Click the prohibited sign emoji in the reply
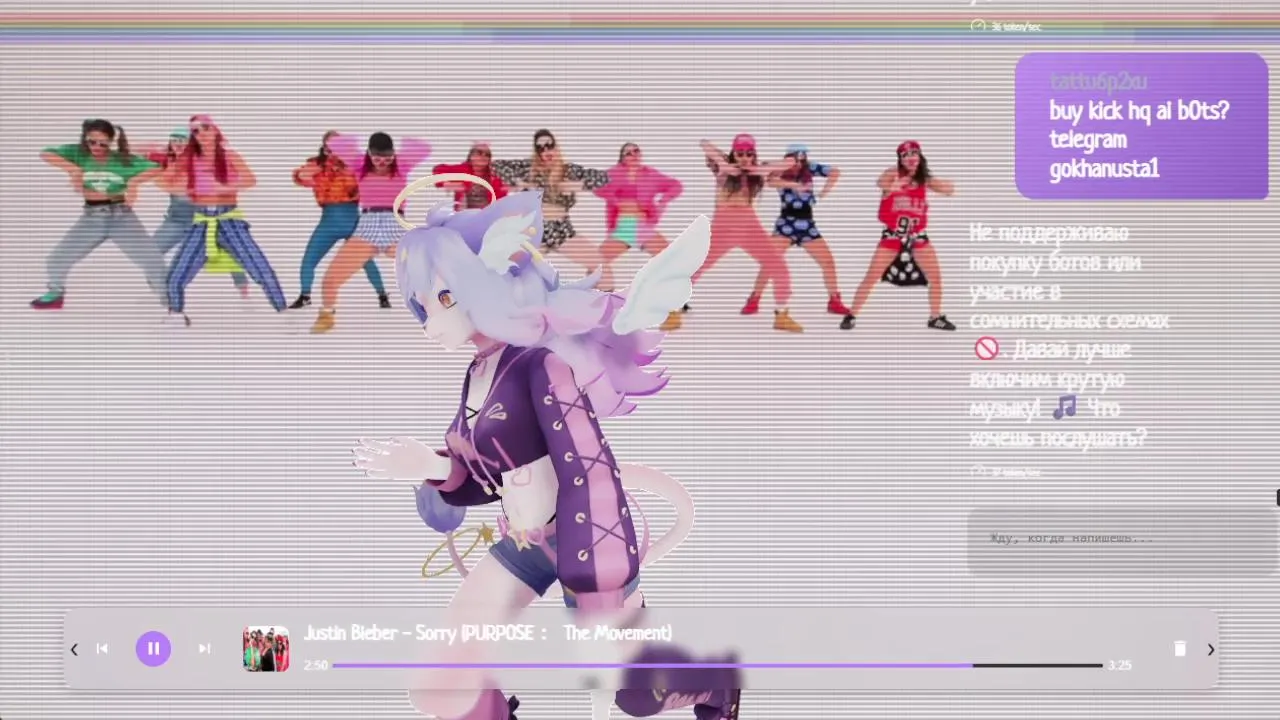The image size is (1280, 720). [986, 349]
